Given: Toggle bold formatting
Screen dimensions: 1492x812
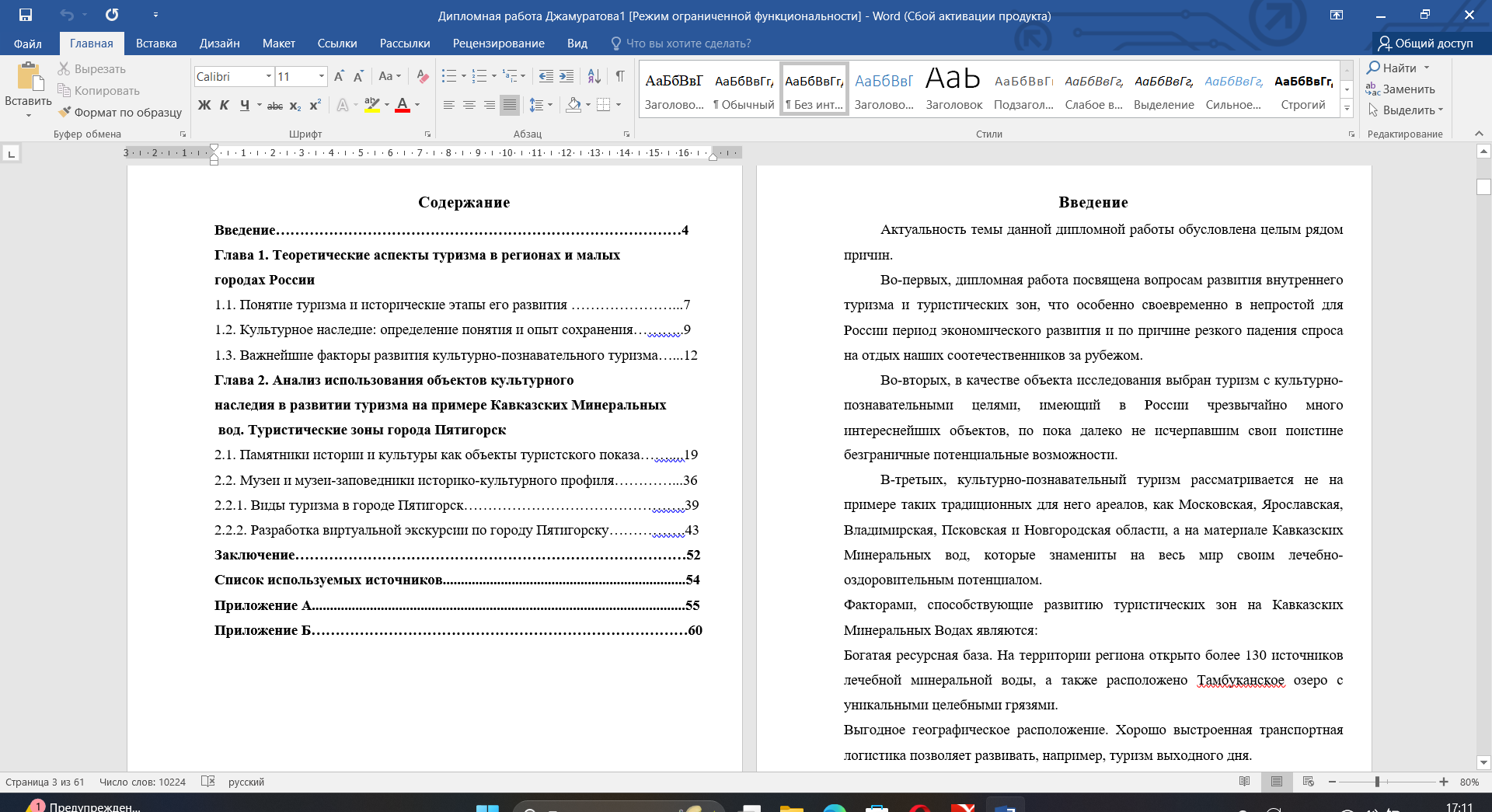Looking at the screenshot, I should coord(204,105).
